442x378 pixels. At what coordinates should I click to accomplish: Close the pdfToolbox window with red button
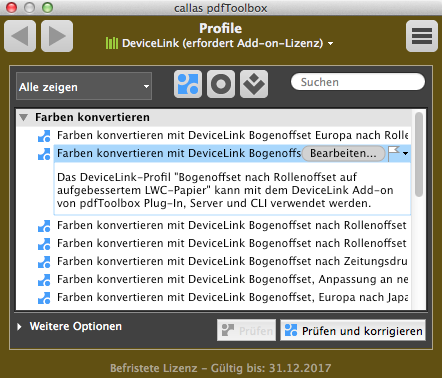[11, 7]
